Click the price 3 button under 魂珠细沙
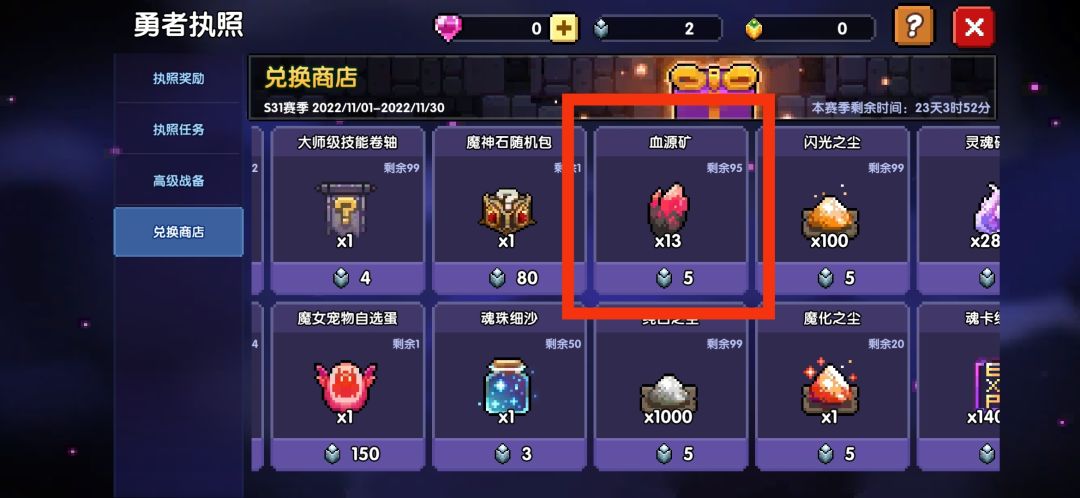Image resolution: width=1080 pixels, height=498 pixels. 509,455
